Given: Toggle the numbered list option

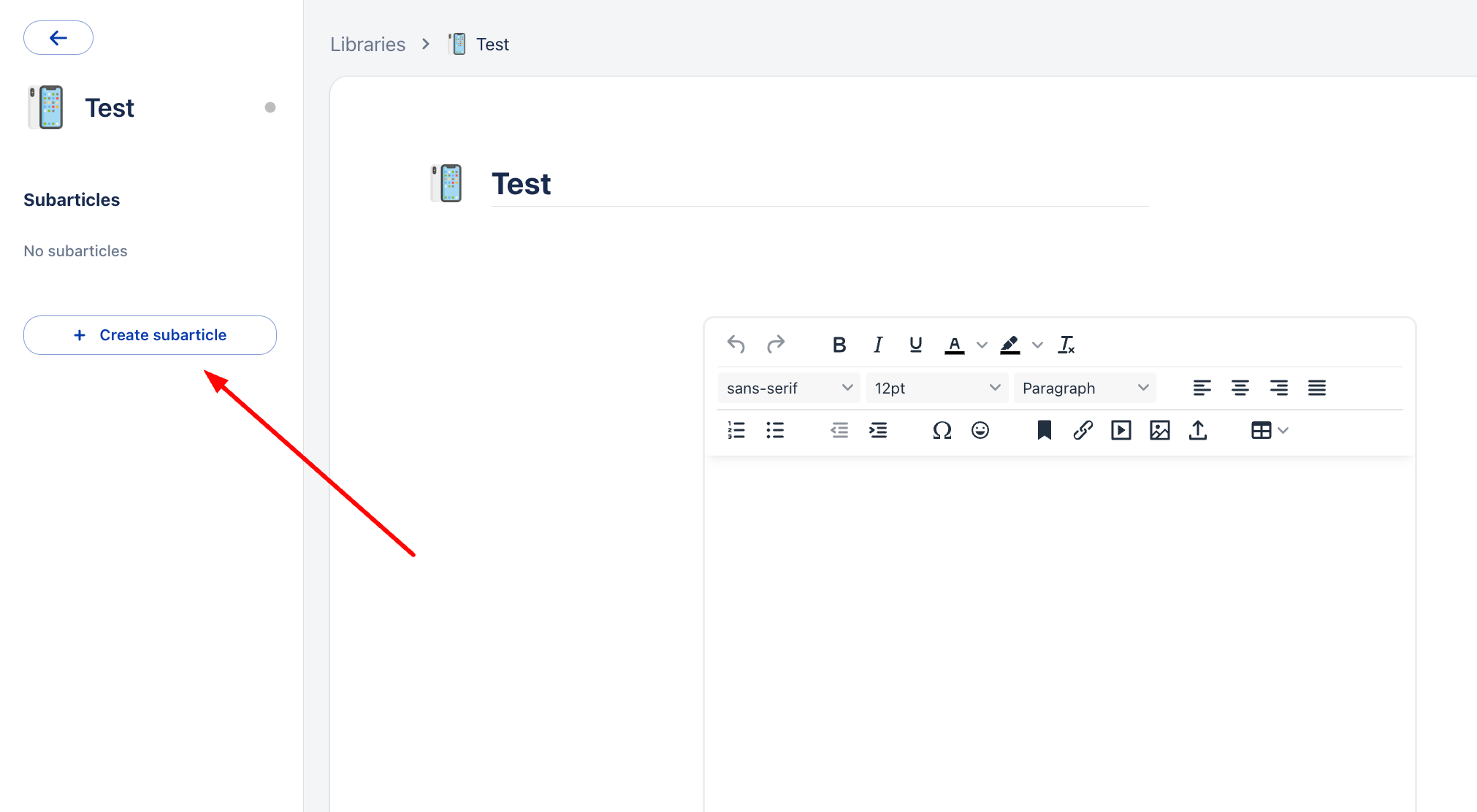Looking at the screenshot, I should (x=736, y=431).
